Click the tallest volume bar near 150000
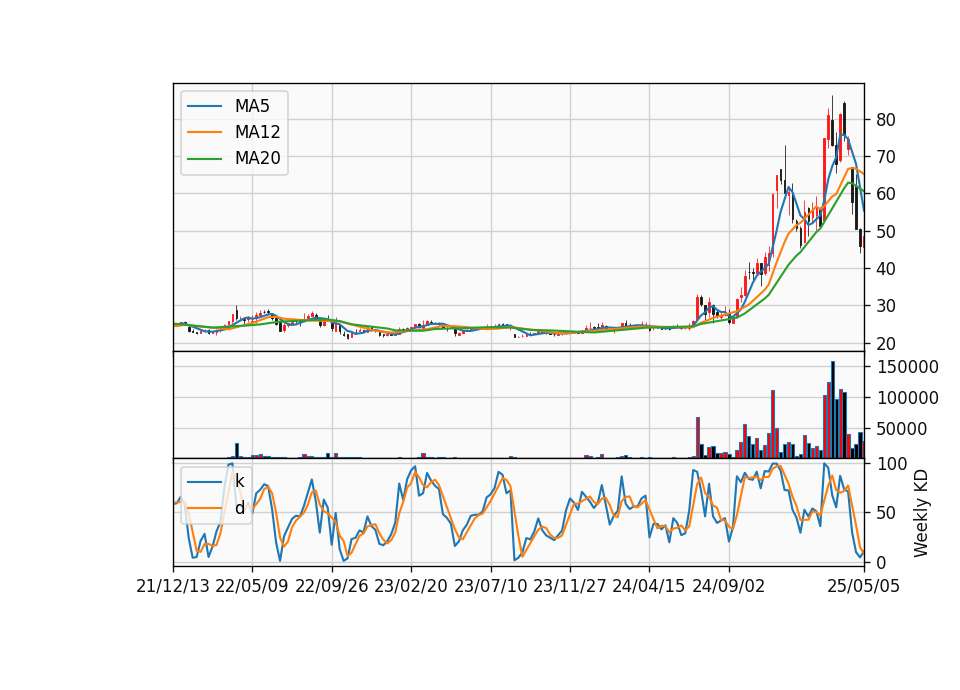The image size is (960, 690). [833, 410]
